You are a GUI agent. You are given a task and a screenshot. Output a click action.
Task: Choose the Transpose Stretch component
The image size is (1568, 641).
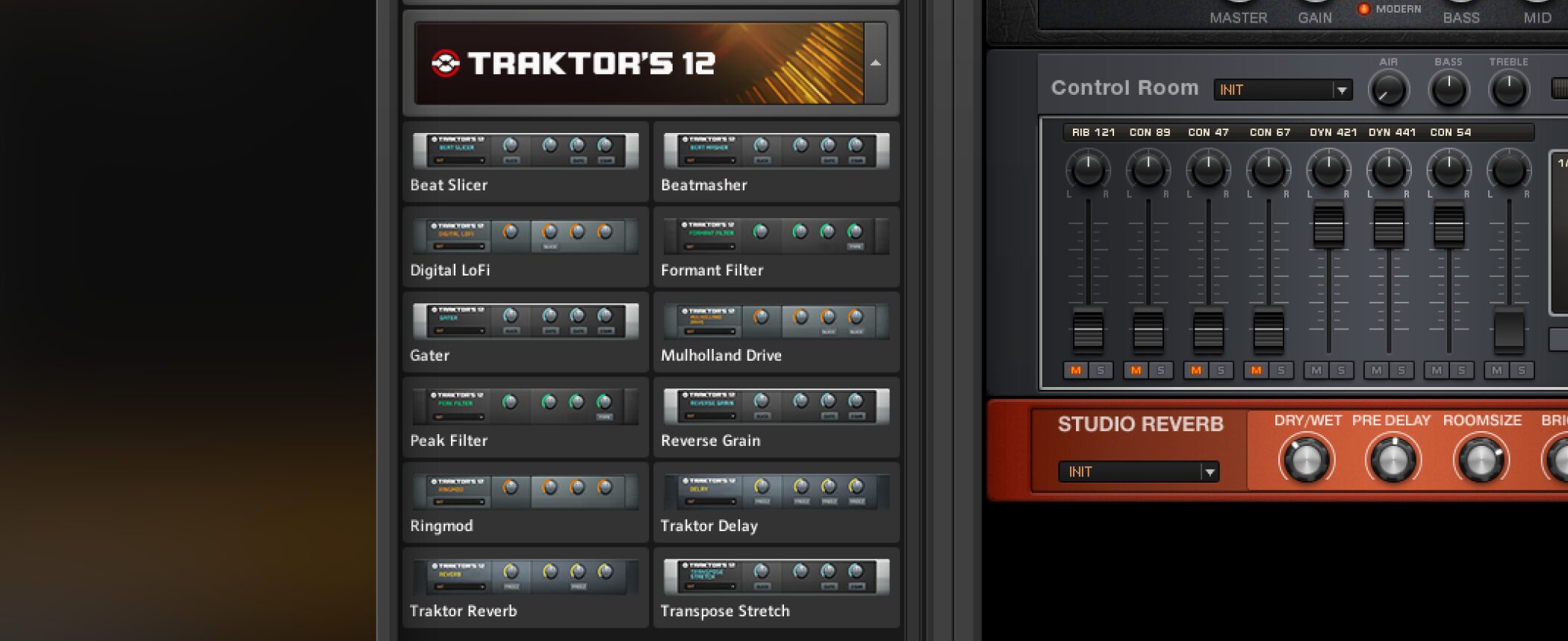[777, 588]
